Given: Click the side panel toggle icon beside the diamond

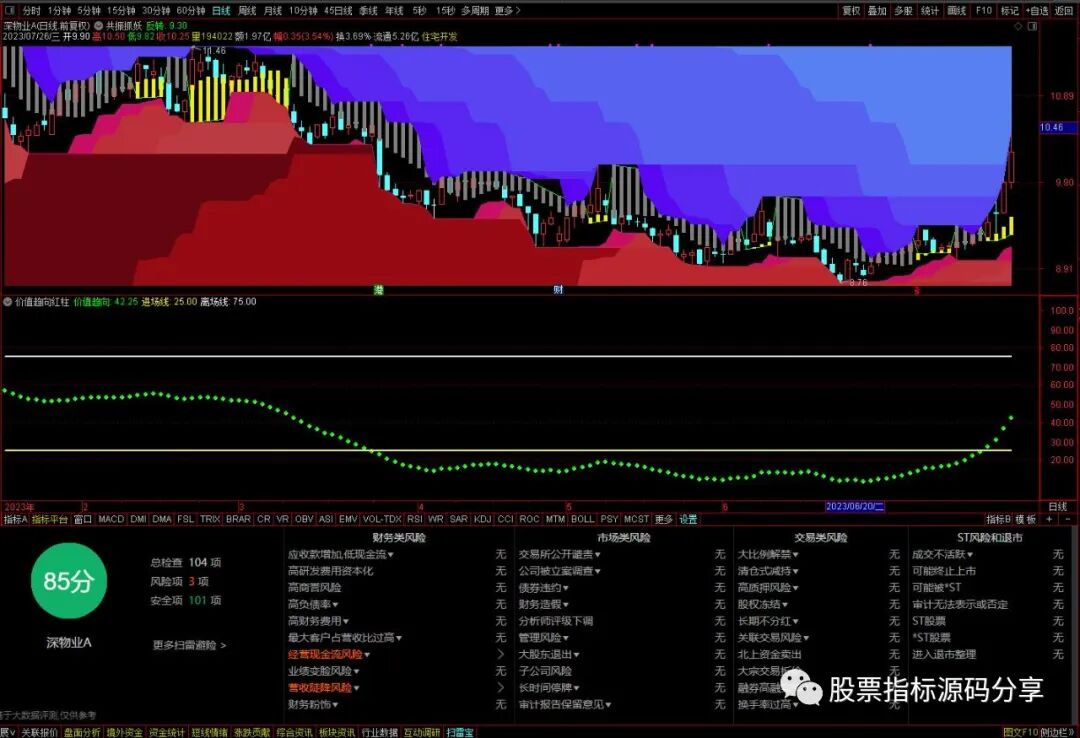Looking at the screenshot, I should pyautogui.click(x=1032, y=26).
